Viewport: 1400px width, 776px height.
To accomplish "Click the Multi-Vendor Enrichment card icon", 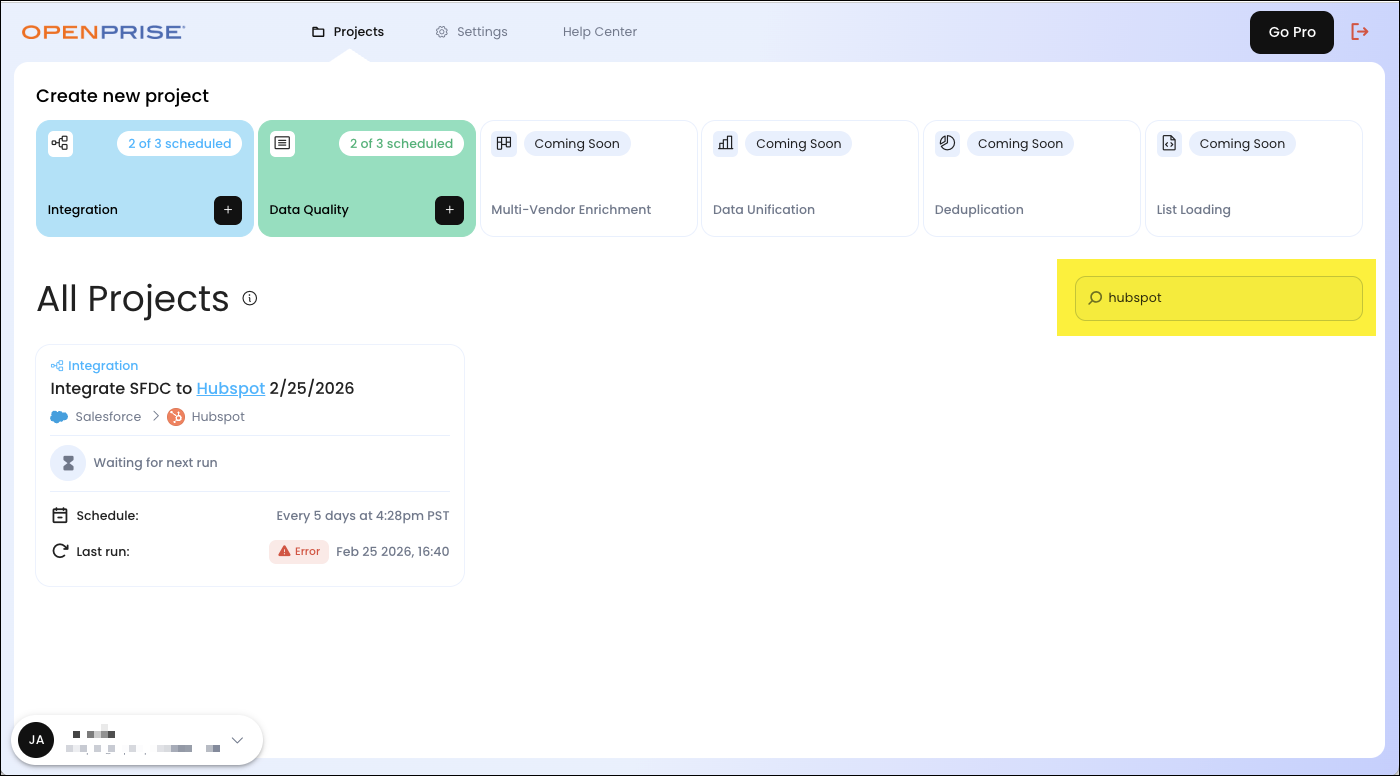I will (x=504, y=144).
